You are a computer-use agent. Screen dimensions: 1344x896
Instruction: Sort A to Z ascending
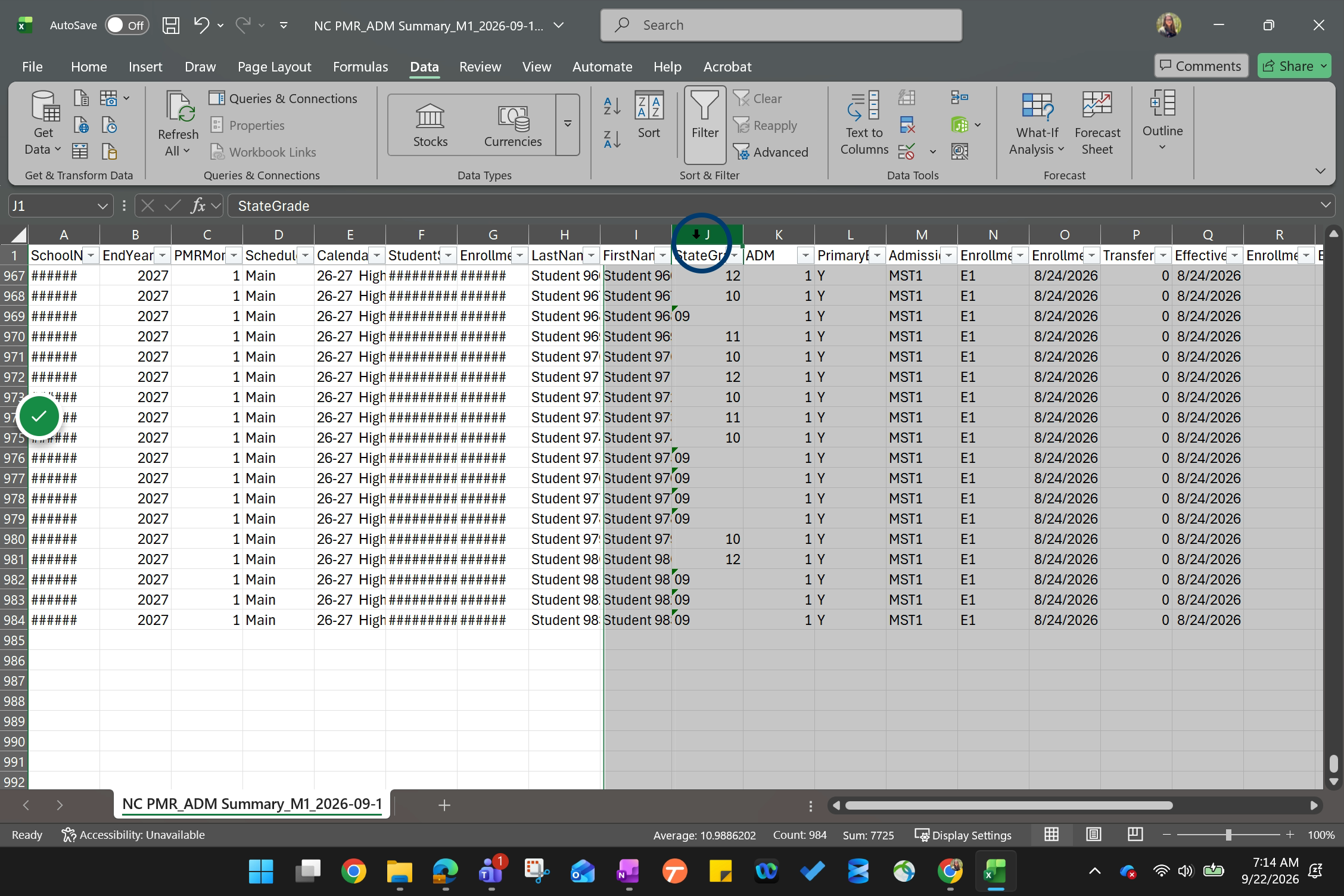[x=612, y=106]
